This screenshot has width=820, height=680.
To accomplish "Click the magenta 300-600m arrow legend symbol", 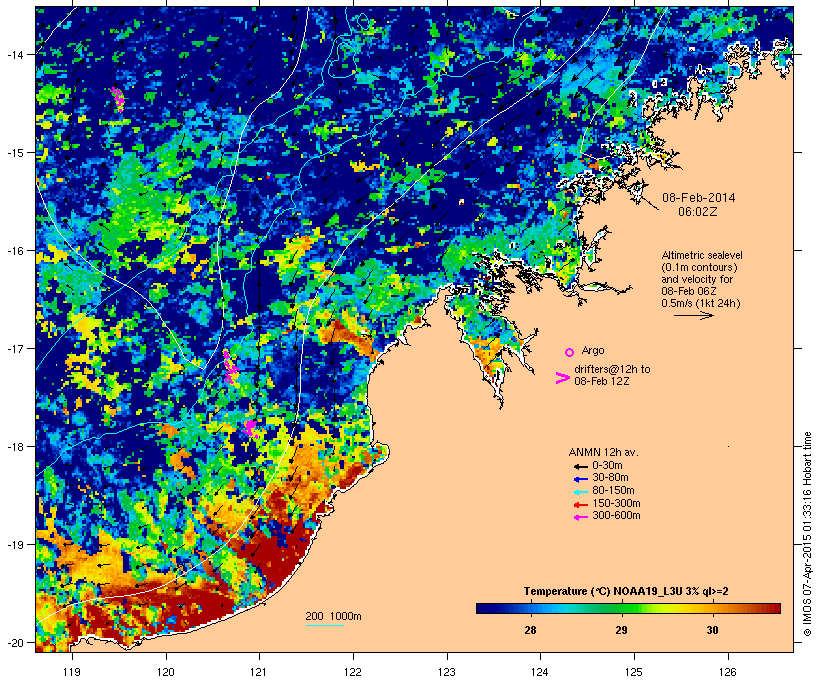I will click(580, 517).
